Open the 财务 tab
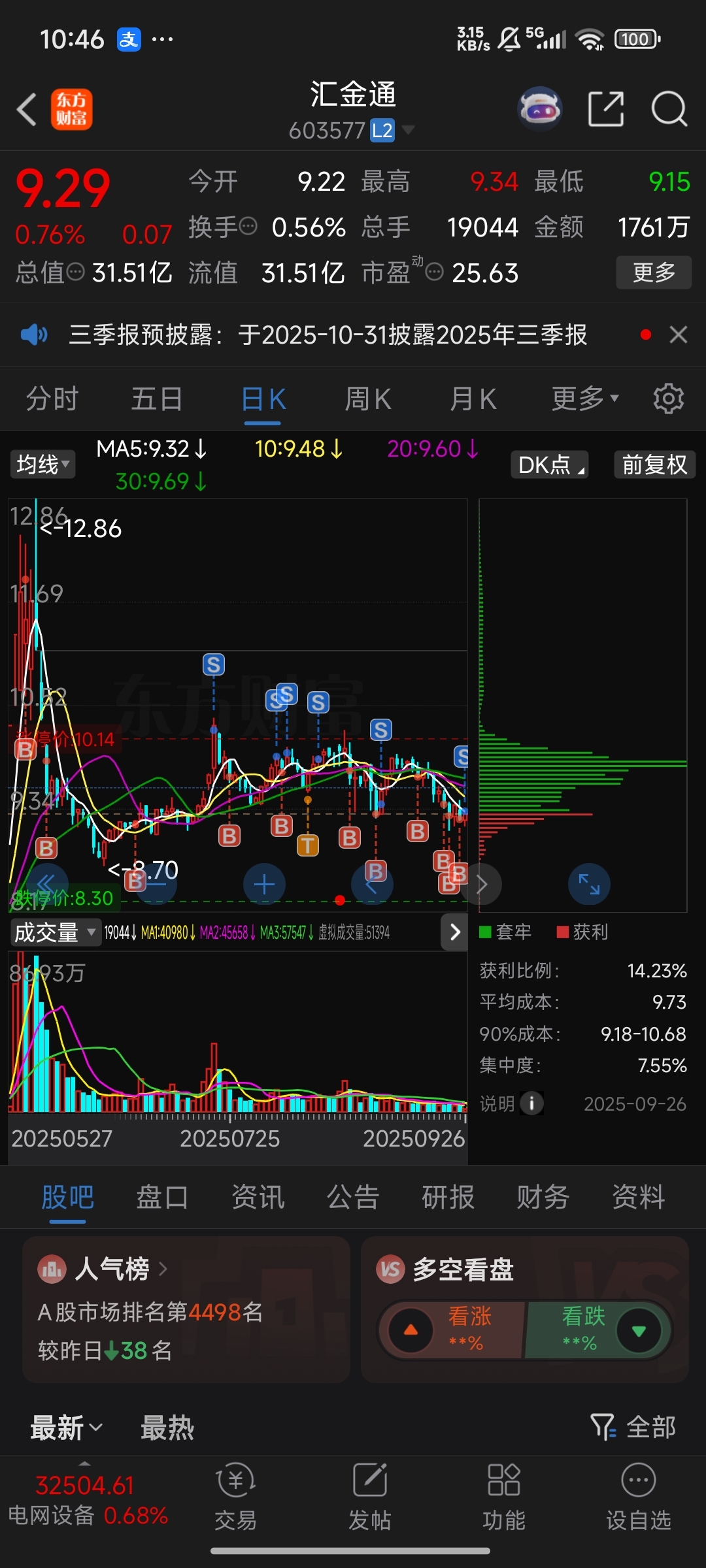 coord(543,1198)
